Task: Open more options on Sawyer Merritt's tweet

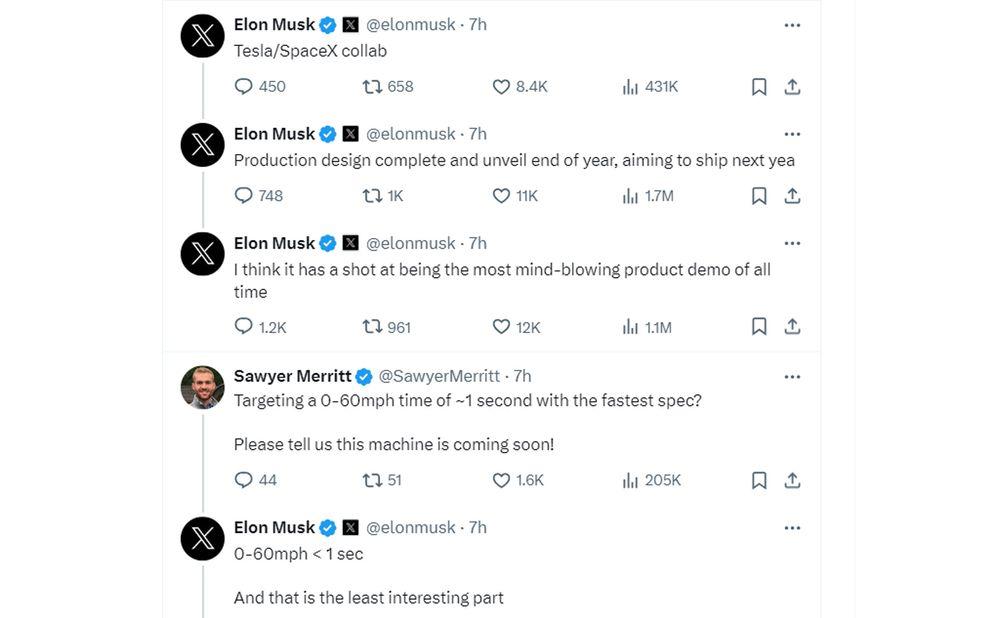Action: (792, 377)
